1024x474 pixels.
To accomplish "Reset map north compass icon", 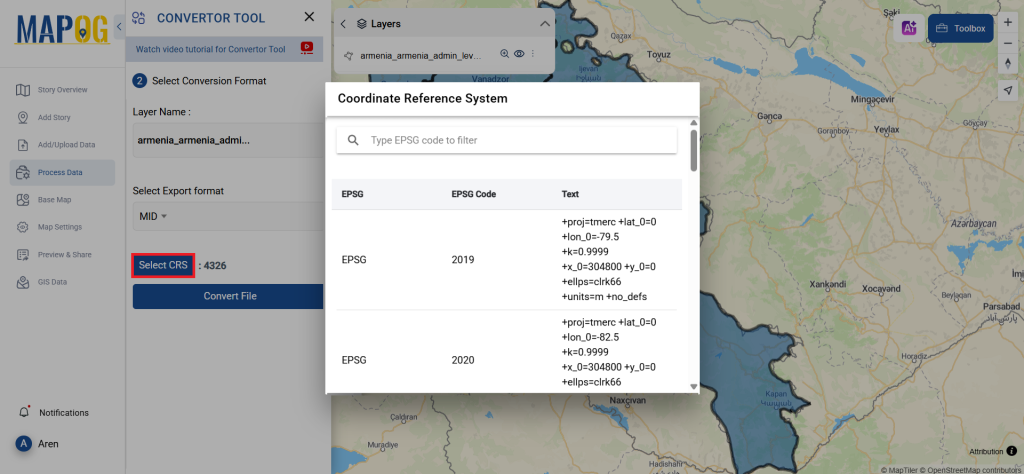I will pos(1008,63).
